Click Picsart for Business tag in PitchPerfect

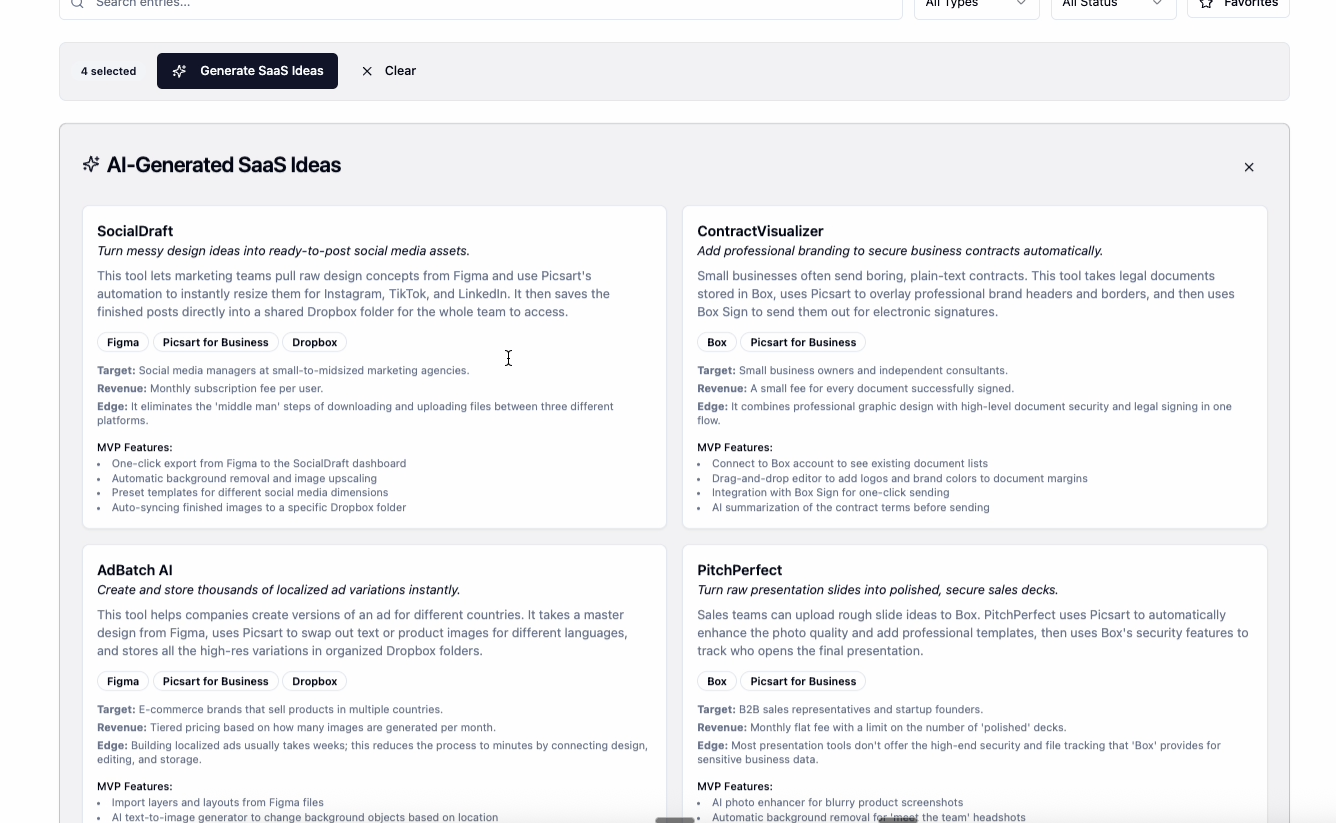click(x=803, y=681)
